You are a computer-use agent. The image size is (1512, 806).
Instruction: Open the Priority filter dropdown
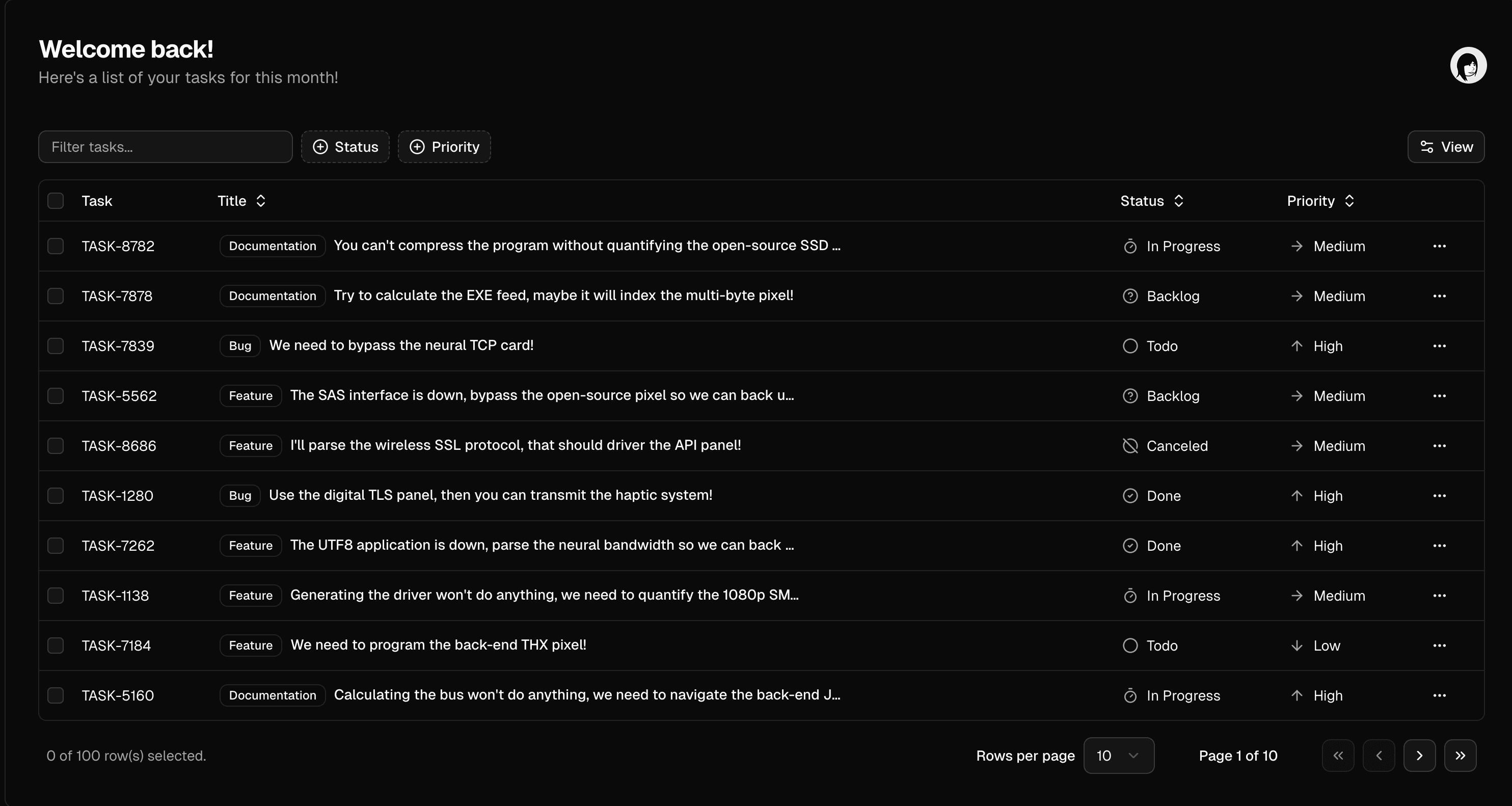444,147
